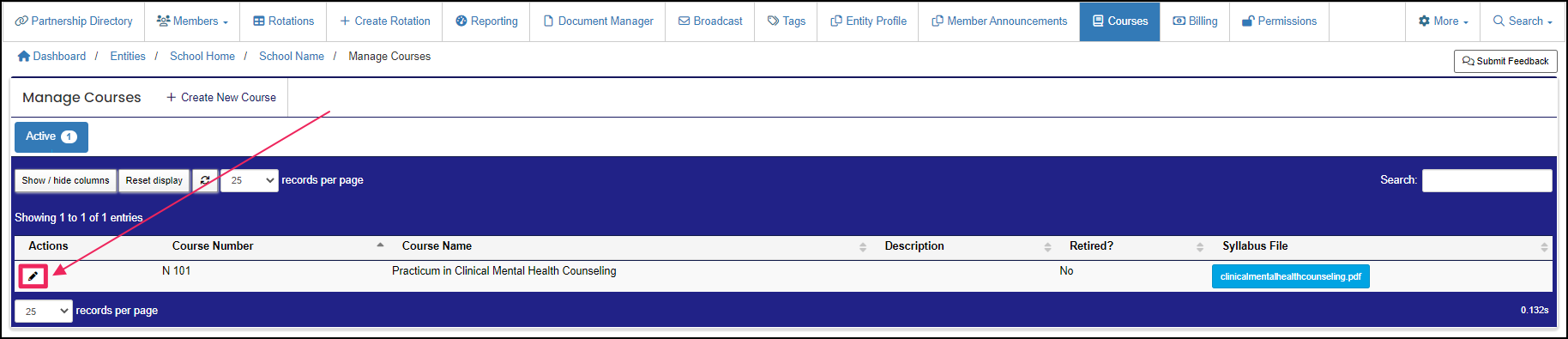Click the School Name breadcrumb link

[292, 56]
